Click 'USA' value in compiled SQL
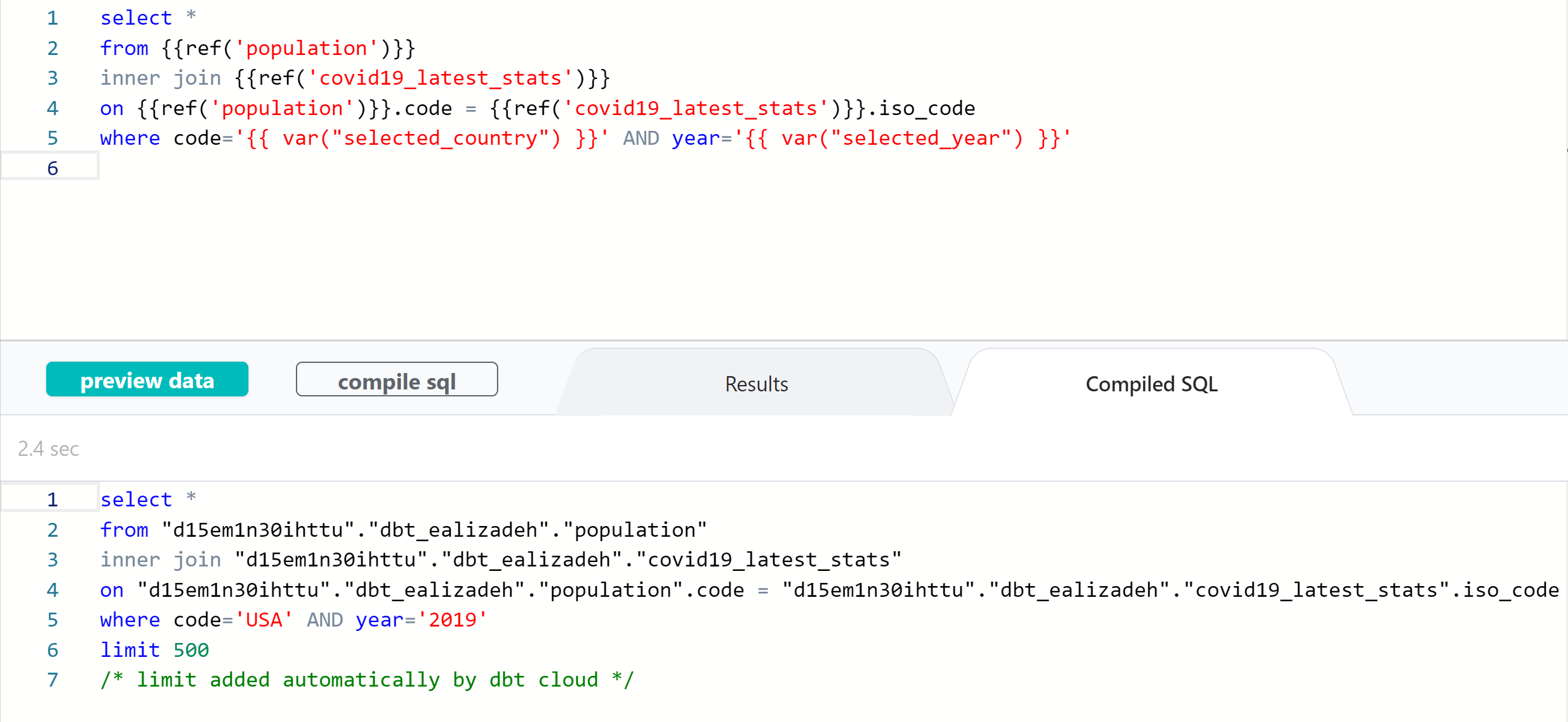 click(264, 620)
